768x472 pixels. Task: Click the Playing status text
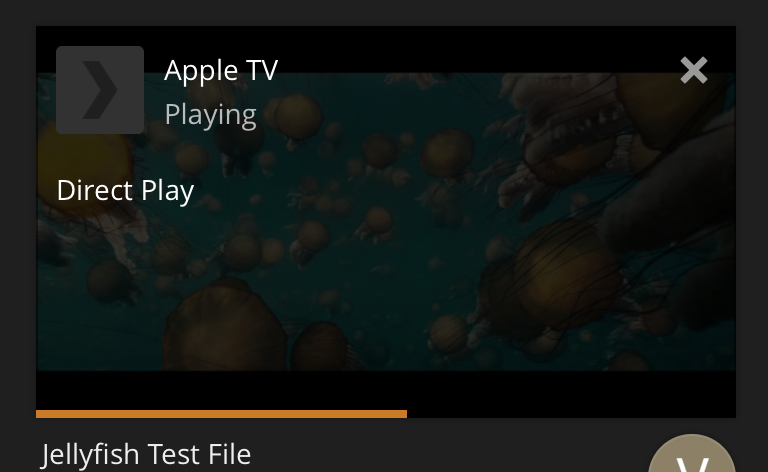pos(210,115)
